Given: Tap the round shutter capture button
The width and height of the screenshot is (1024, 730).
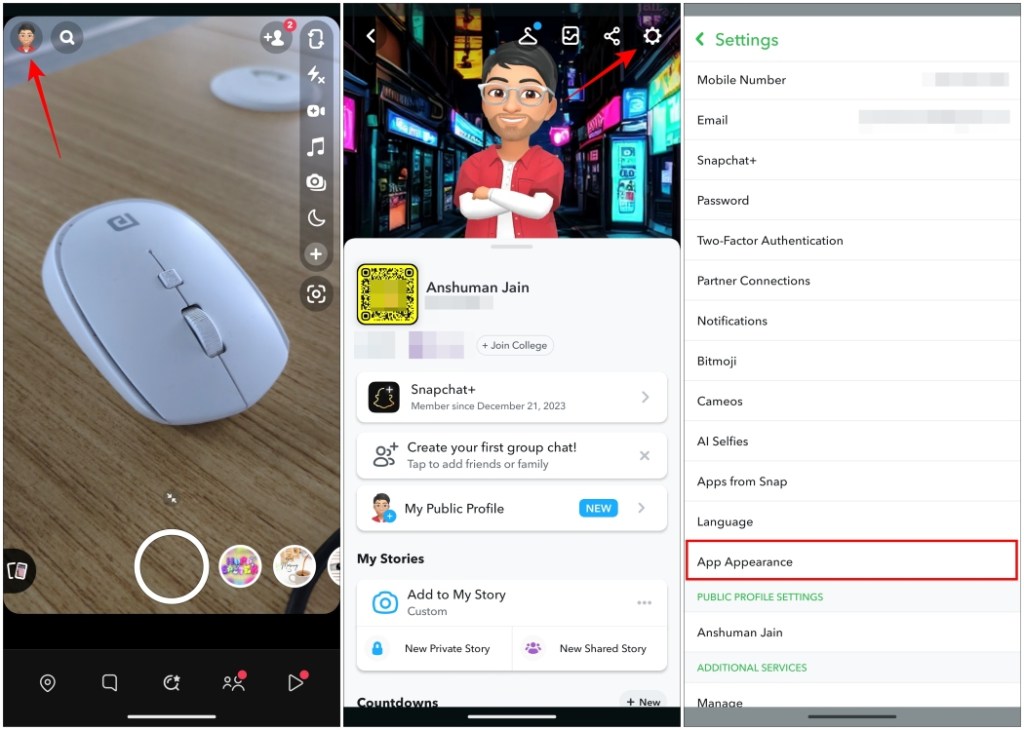Looking at the screenshot, I should [x=172, y=566].
